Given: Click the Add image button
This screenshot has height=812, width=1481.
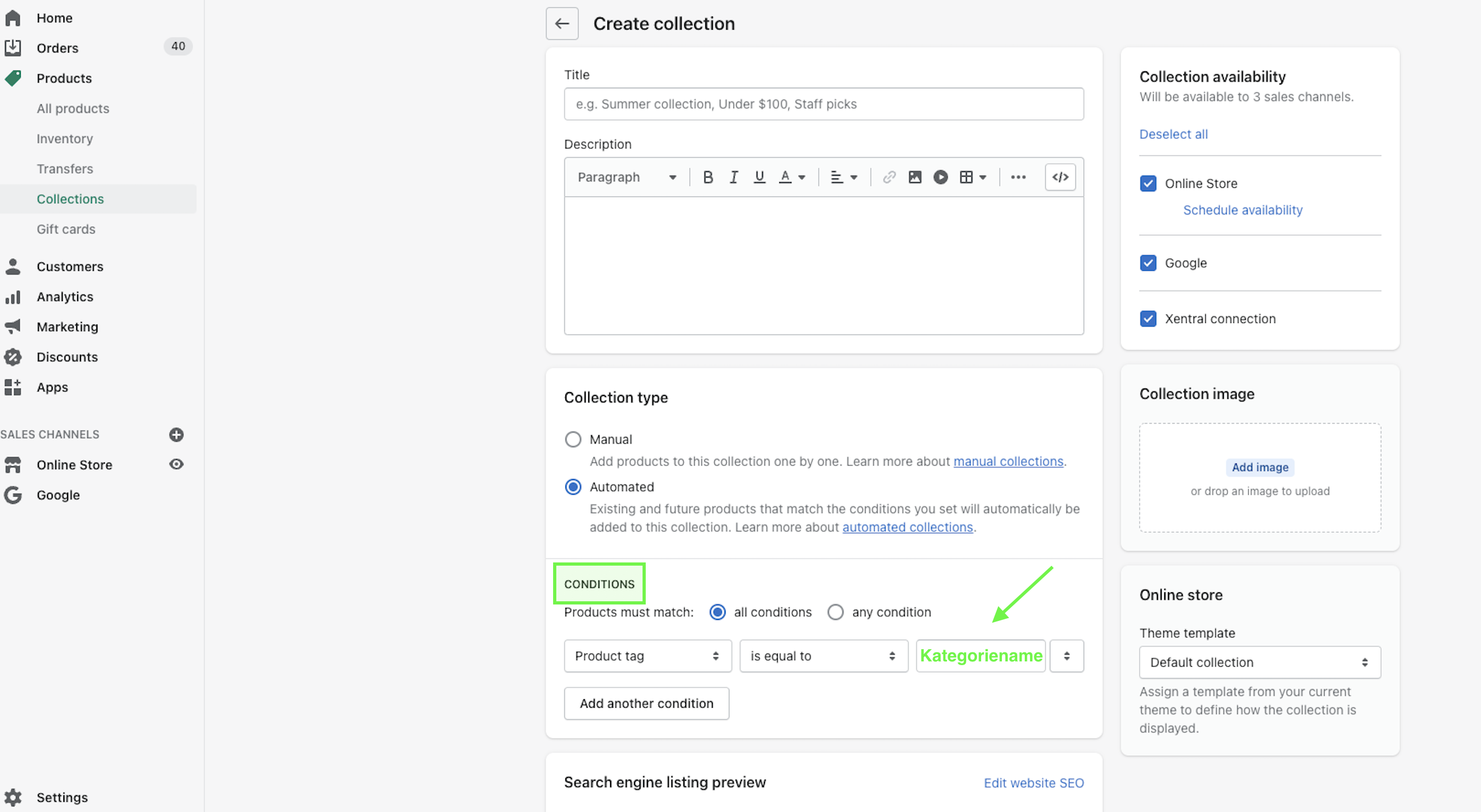Looking at the screenshot, I should click(1260, 468).
